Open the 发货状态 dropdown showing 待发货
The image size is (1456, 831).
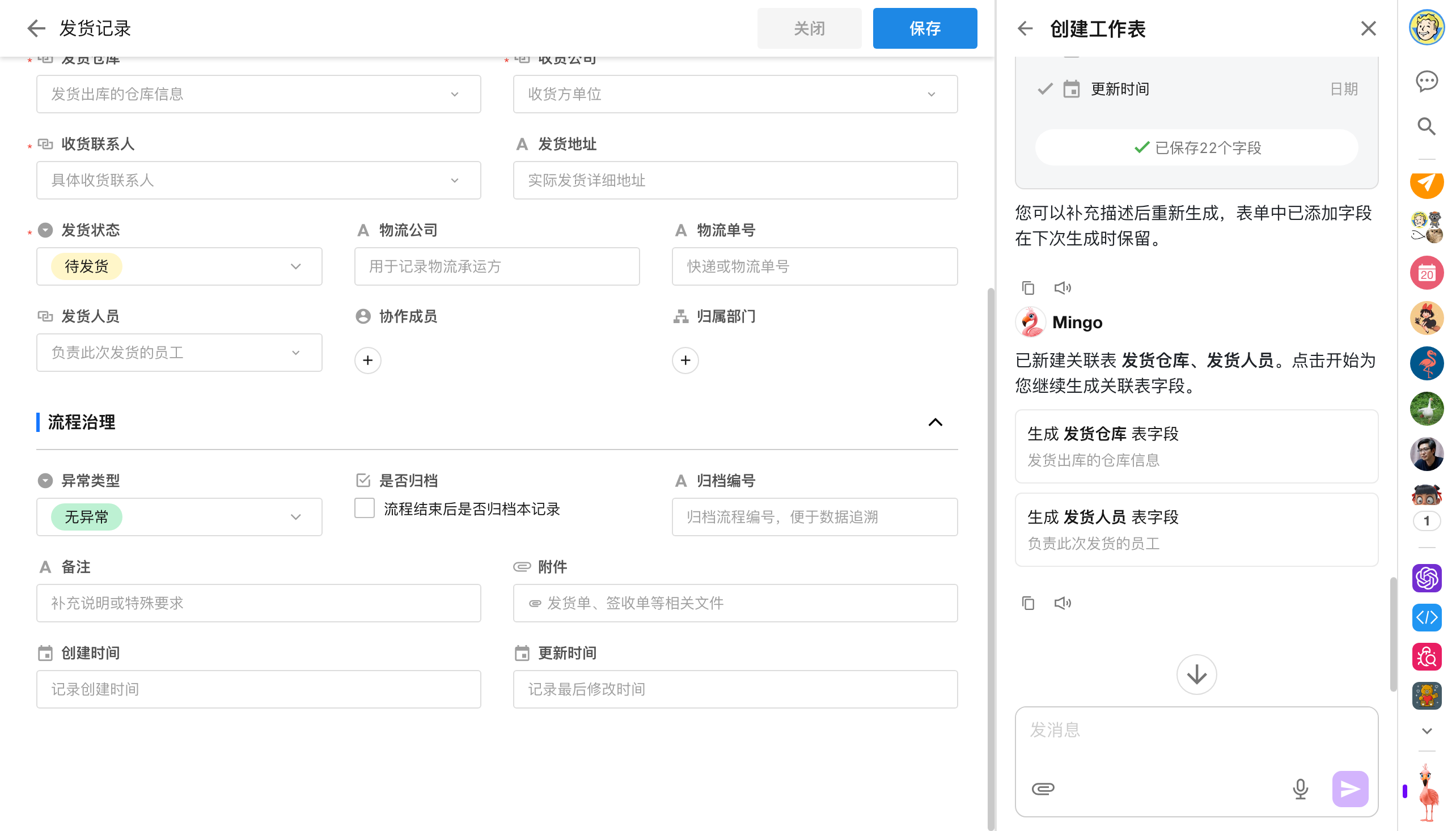tap(179, 266)
